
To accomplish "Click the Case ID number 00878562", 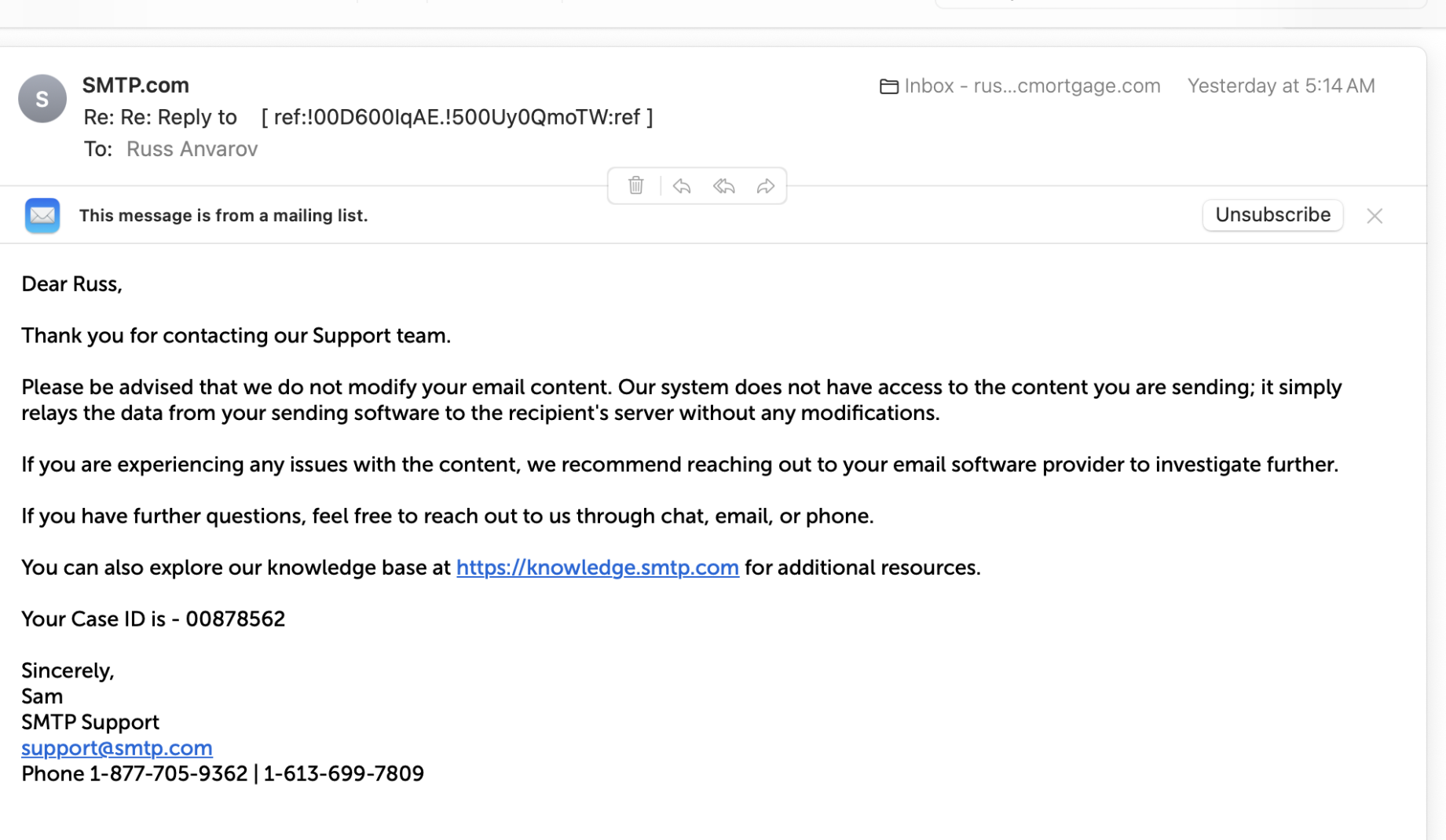I will [x=235, y=619].
